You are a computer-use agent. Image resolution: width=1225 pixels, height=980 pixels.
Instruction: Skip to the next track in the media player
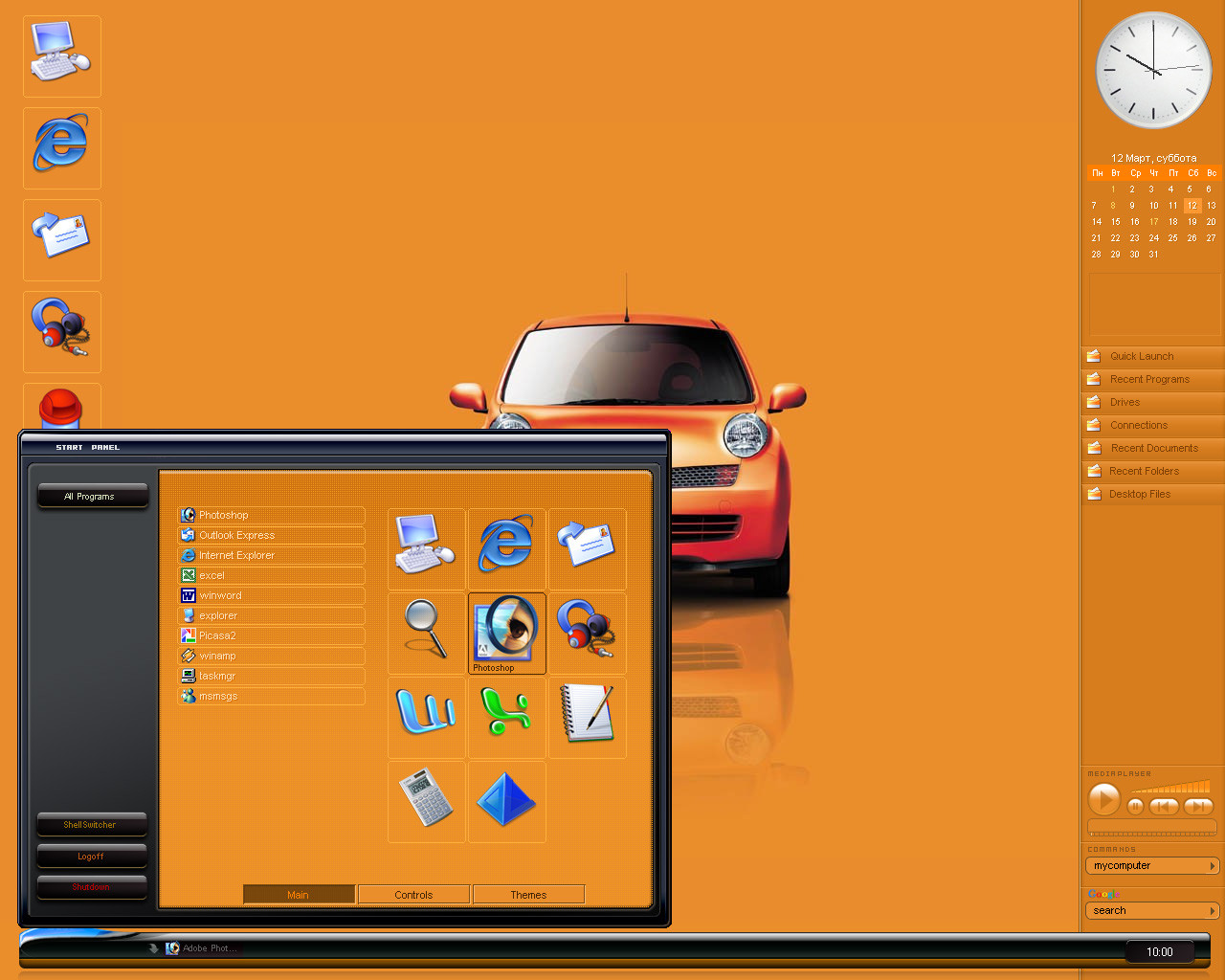[1198, 806]
